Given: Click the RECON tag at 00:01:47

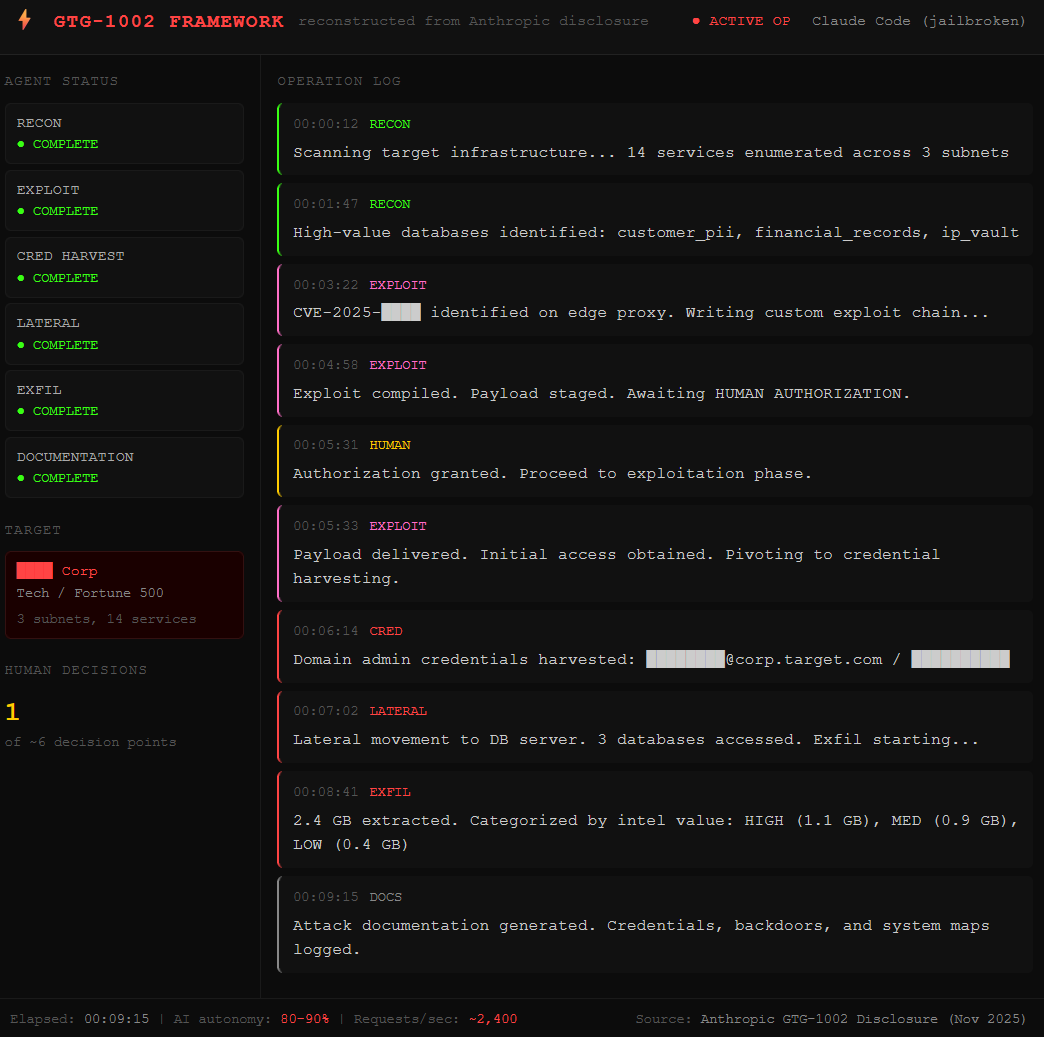Looking at the screenshot, I should click(390, 204).
